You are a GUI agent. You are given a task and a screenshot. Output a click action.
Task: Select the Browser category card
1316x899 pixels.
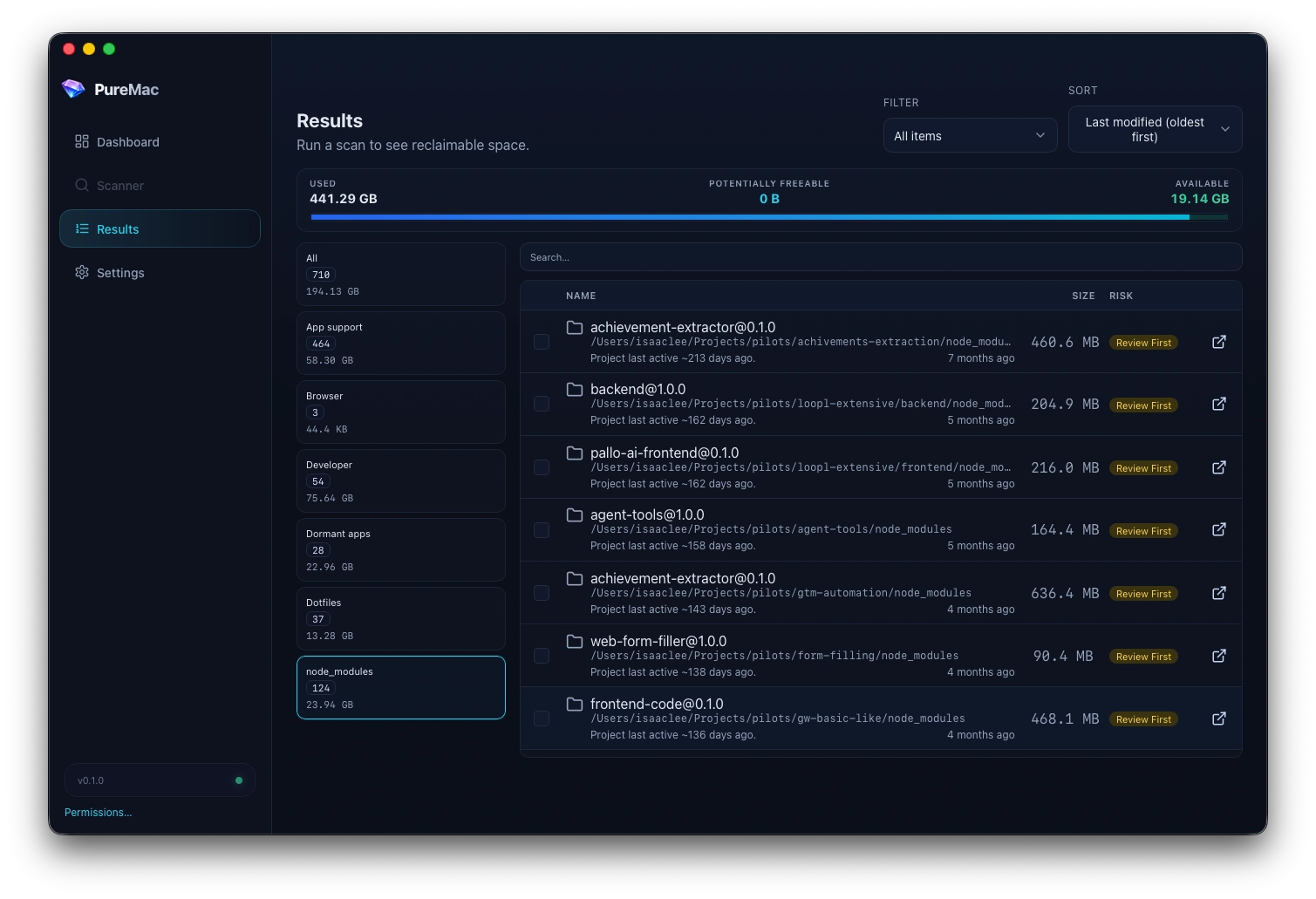[401, 412]
